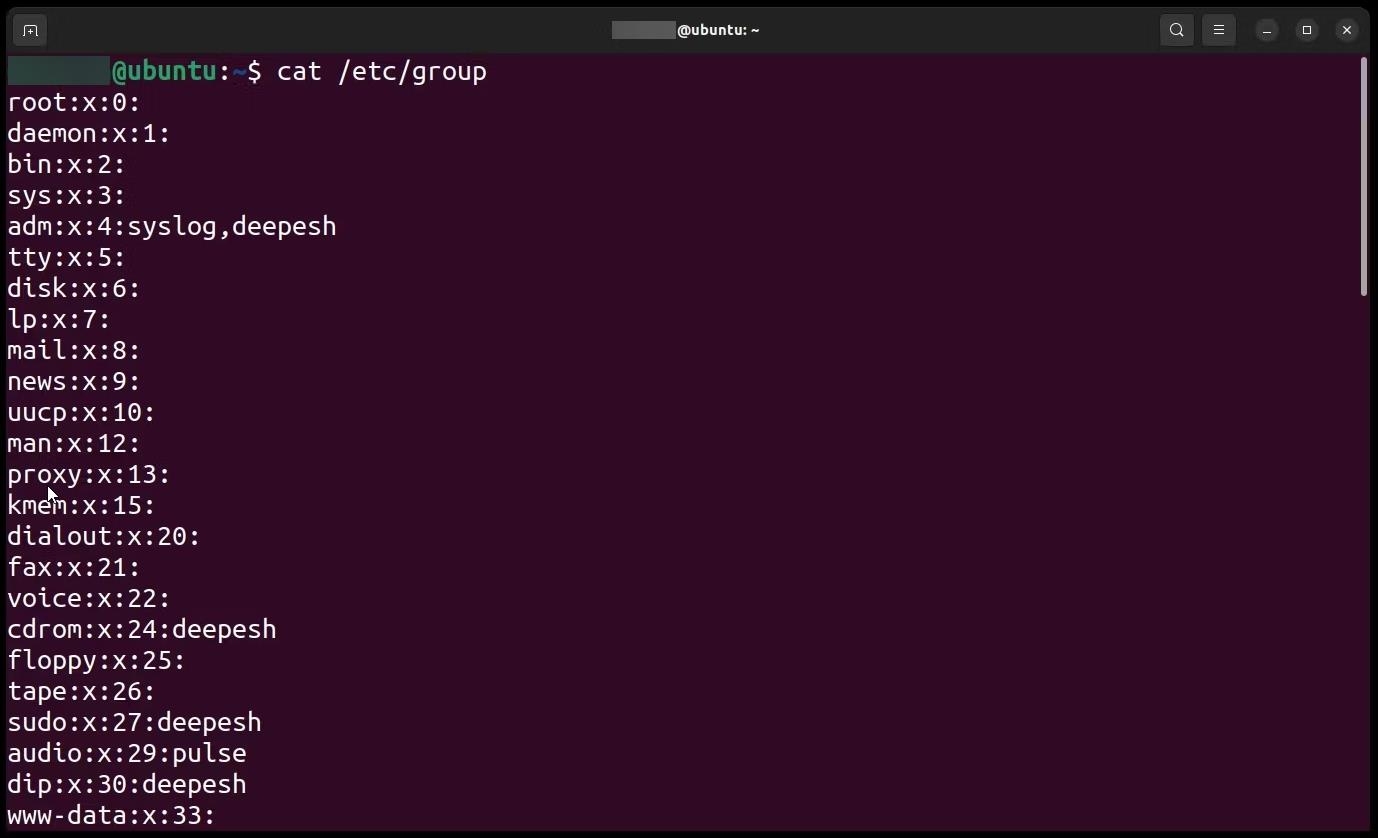Screen dimensions: 1378x838
Task: Click the 'sudo:x:27:deepesh' line
Action: [134, 722]
